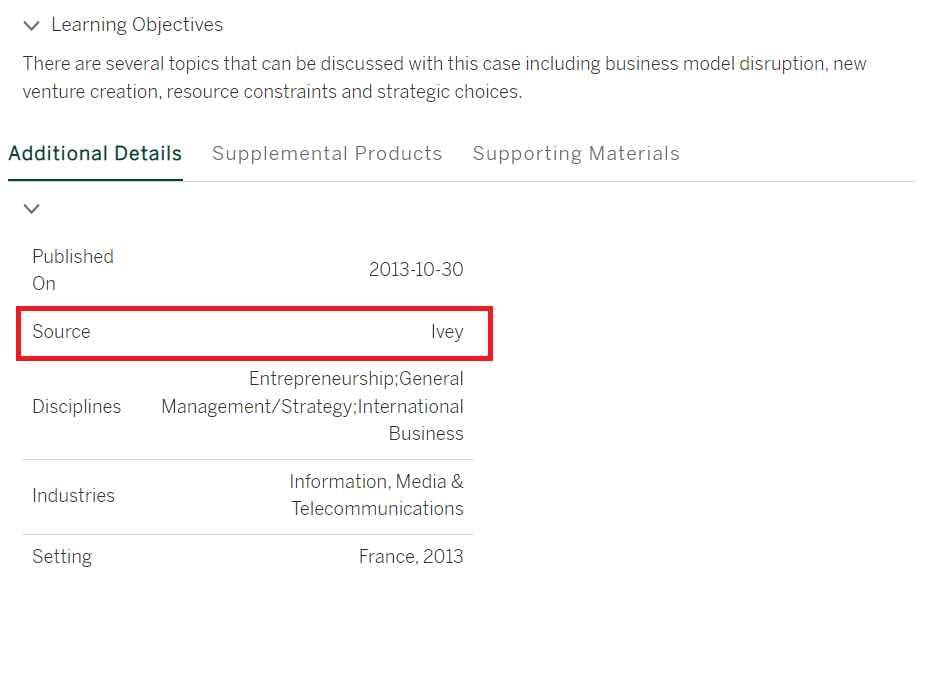
Task: Click the Published On label
Action: [72, 270]
